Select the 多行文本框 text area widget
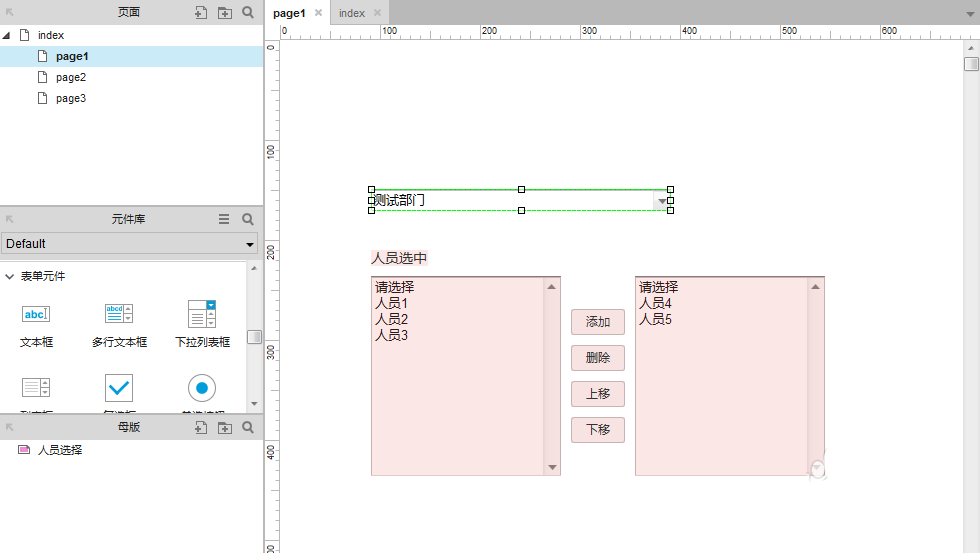This screenshot has height=553, width=980. tap(119, 323)
